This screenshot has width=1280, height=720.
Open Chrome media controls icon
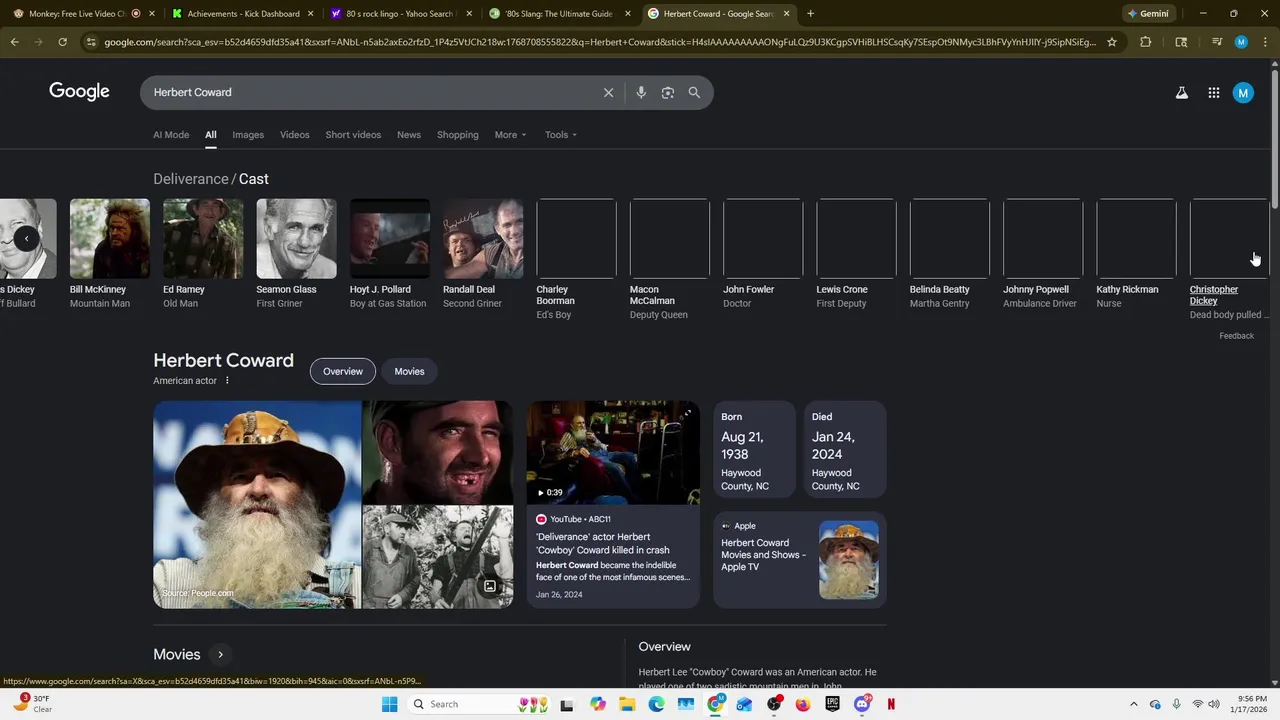pyautogui.click(x=1217, y=42)
